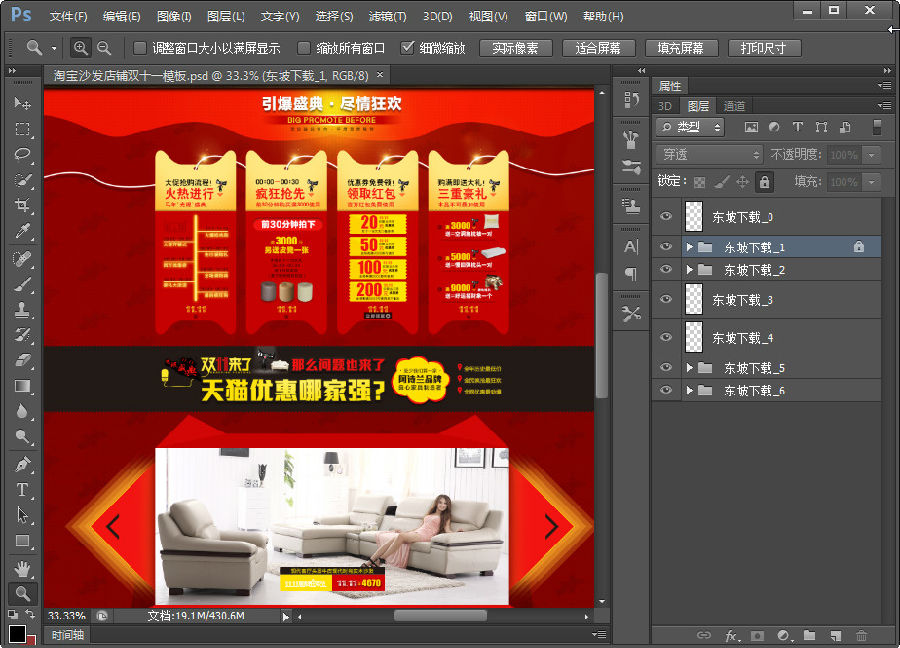The height and width of the screenshot is (648, 900).
Task: Disable the 细微缩放 checkbox
Action: [x=405, y=47]
